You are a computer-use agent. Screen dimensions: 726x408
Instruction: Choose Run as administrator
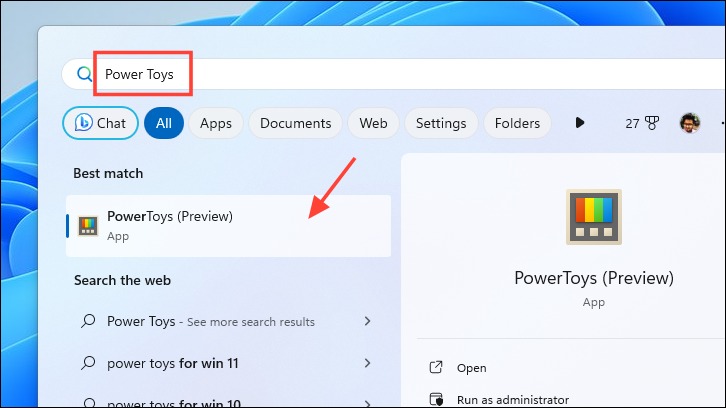[513, 400]
